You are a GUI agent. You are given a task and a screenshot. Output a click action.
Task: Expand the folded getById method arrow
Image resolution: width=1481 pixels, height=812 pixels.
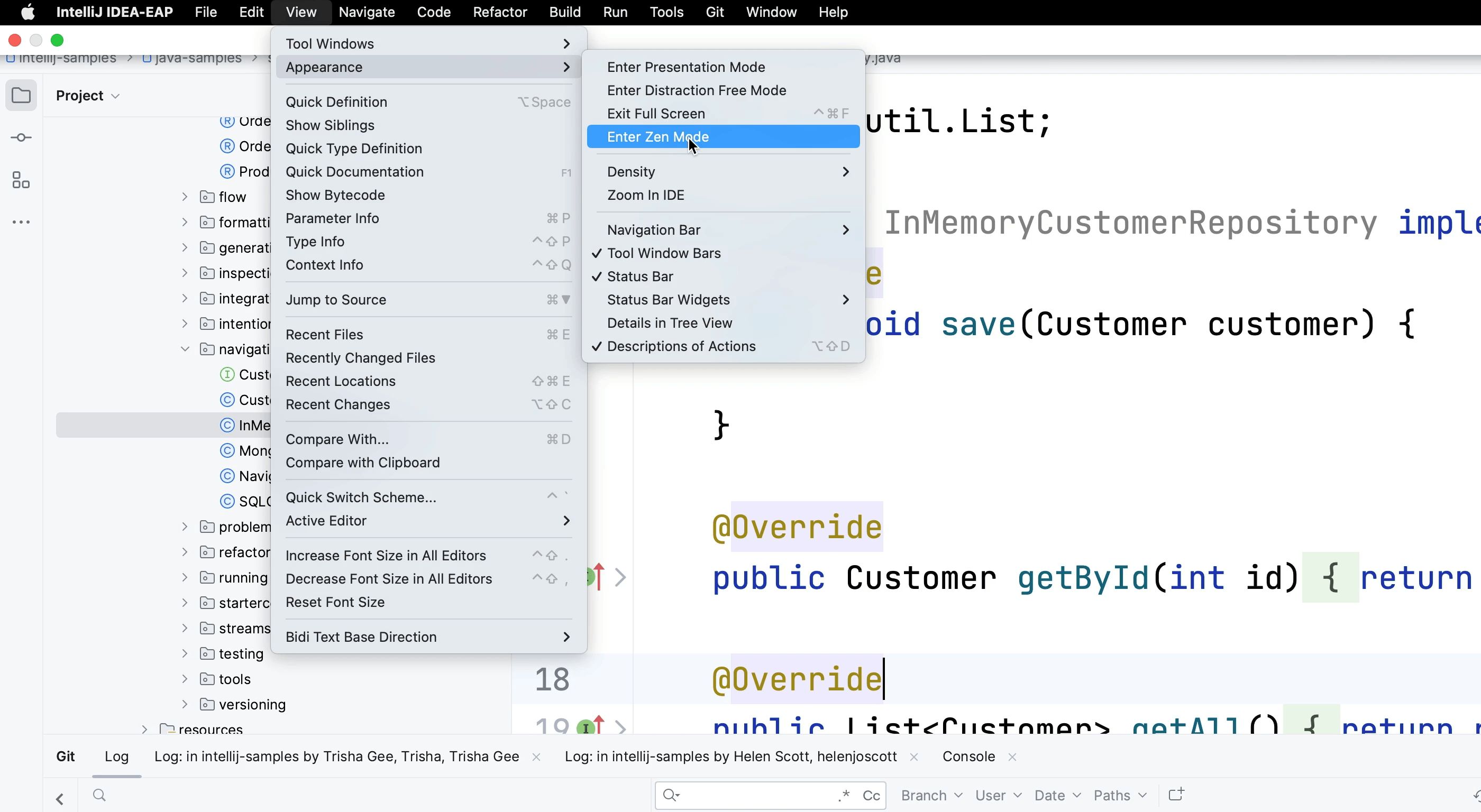pyautogui.click(x=620, y=577)
